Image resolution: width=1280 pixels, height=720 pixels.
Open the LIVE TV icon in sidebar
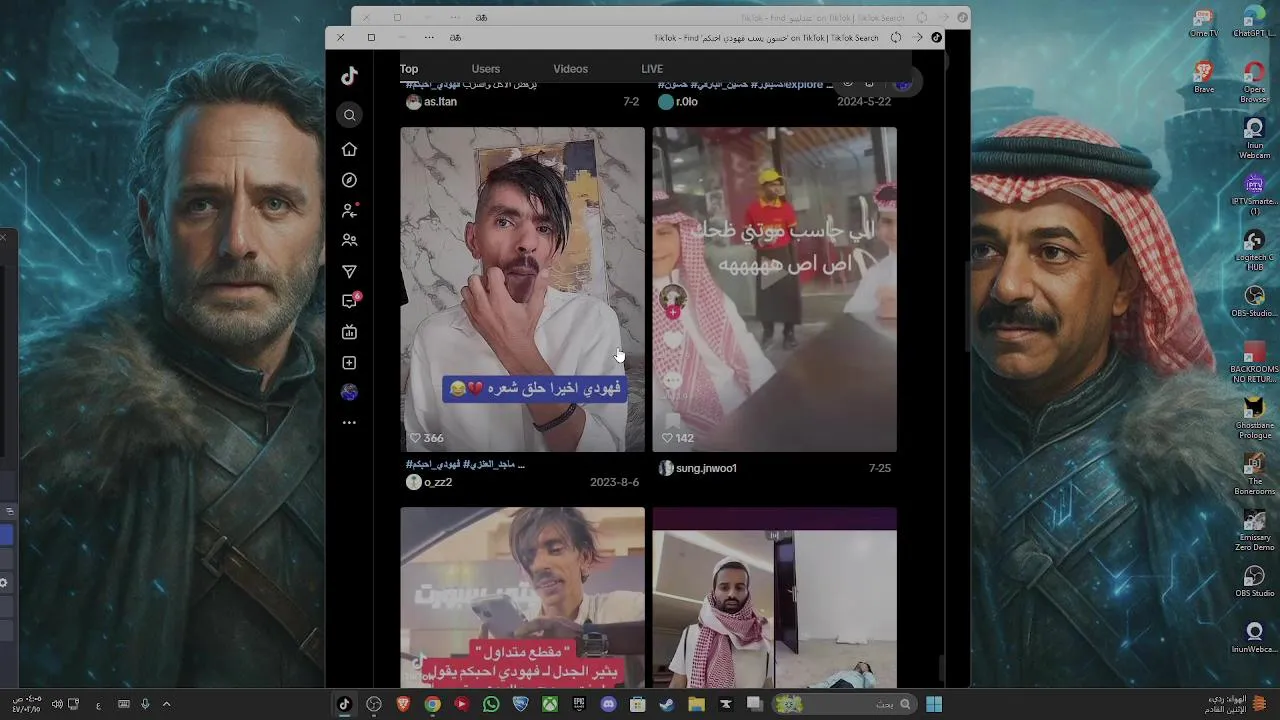(349, 332)
